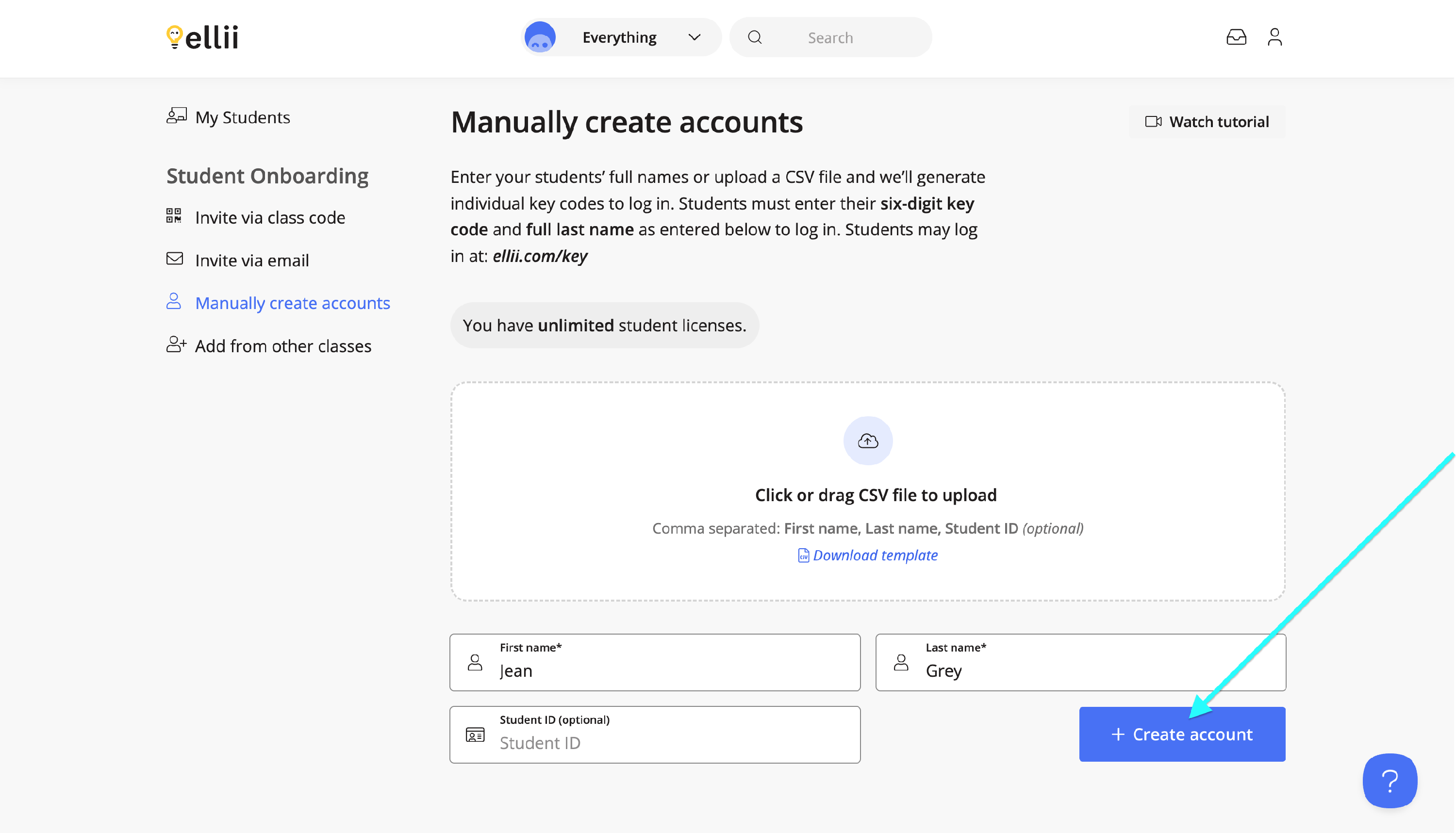Click the blue avatar beside Everything
Screen dimensions: 1456x833
pos(540,38)
